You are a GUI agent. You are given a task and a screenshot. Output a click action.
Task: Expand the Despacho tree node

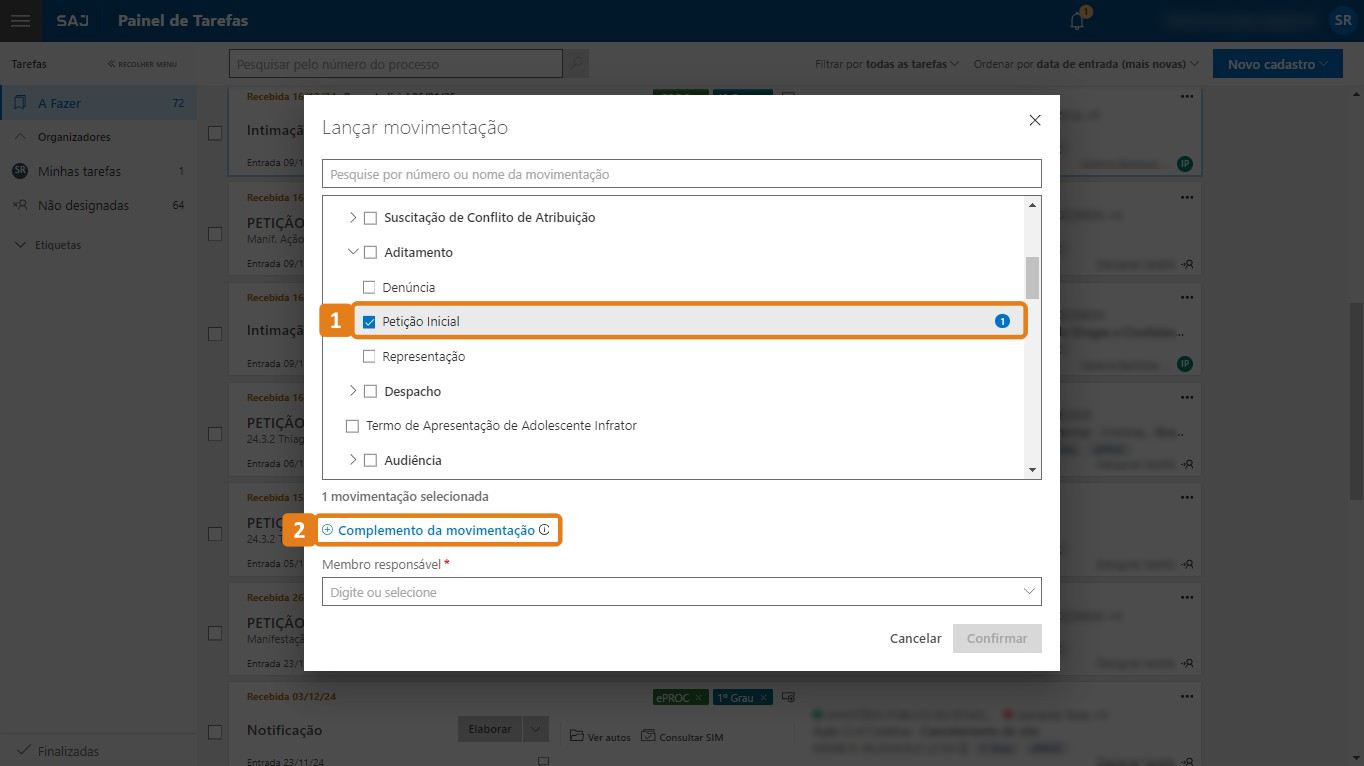click(x=352, y=391)
